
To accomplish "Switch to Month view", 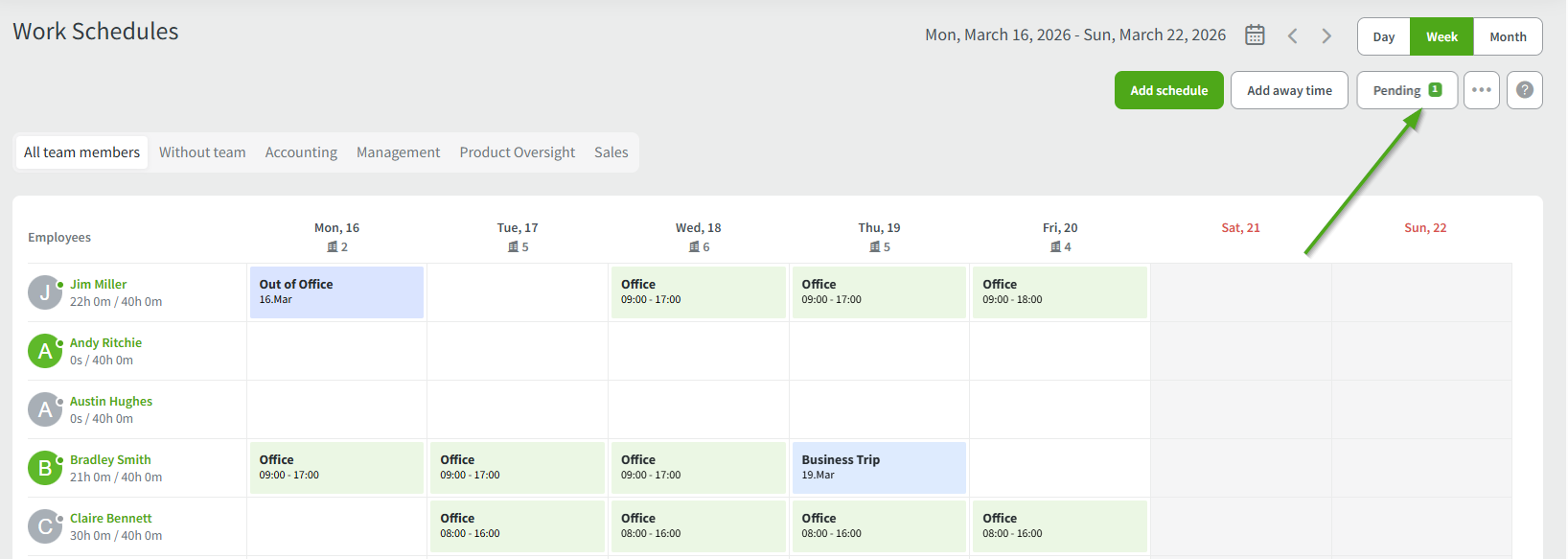I will pyautogui.click(x=1508, y=37).
